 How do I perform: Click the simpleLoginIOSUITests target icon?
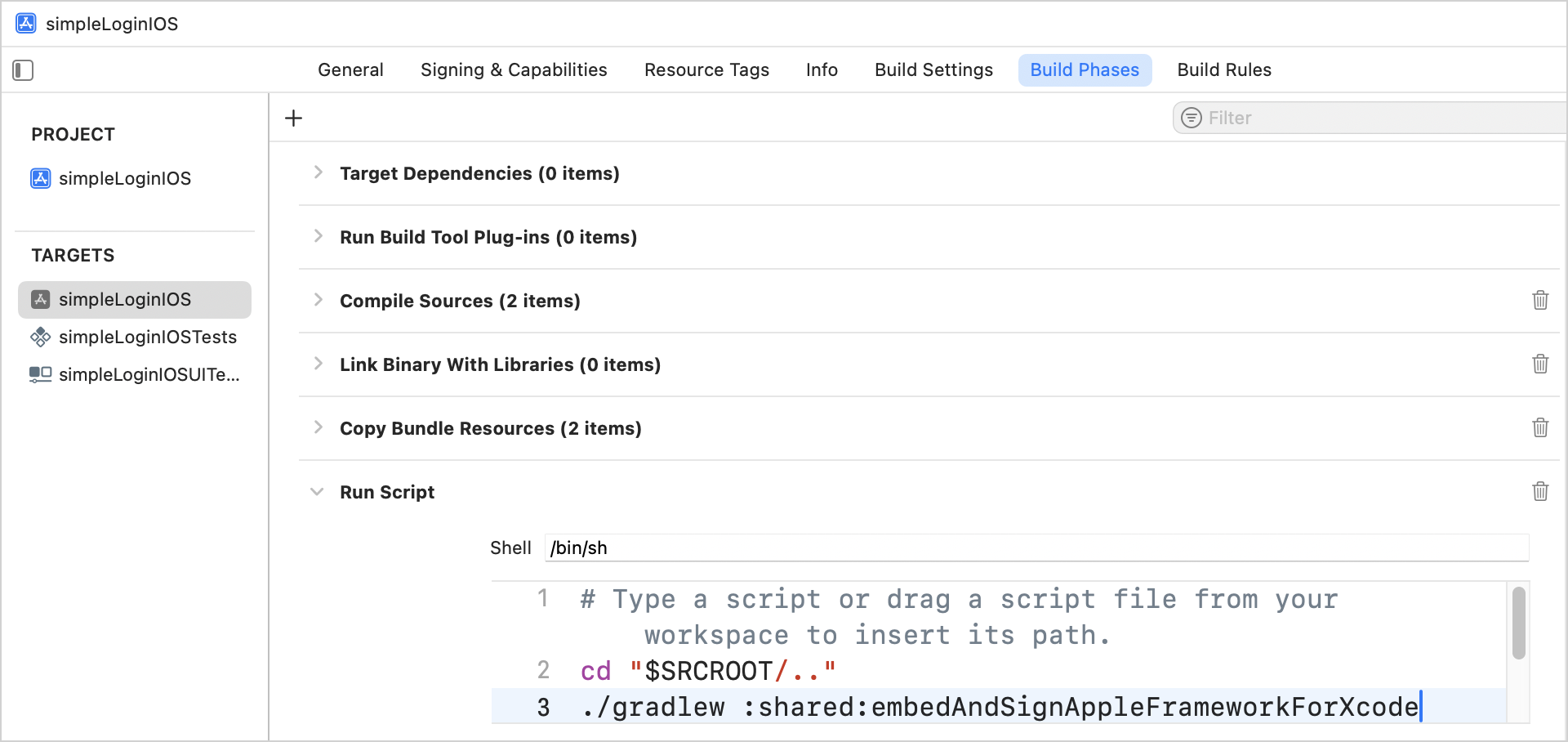pos(41,374)
